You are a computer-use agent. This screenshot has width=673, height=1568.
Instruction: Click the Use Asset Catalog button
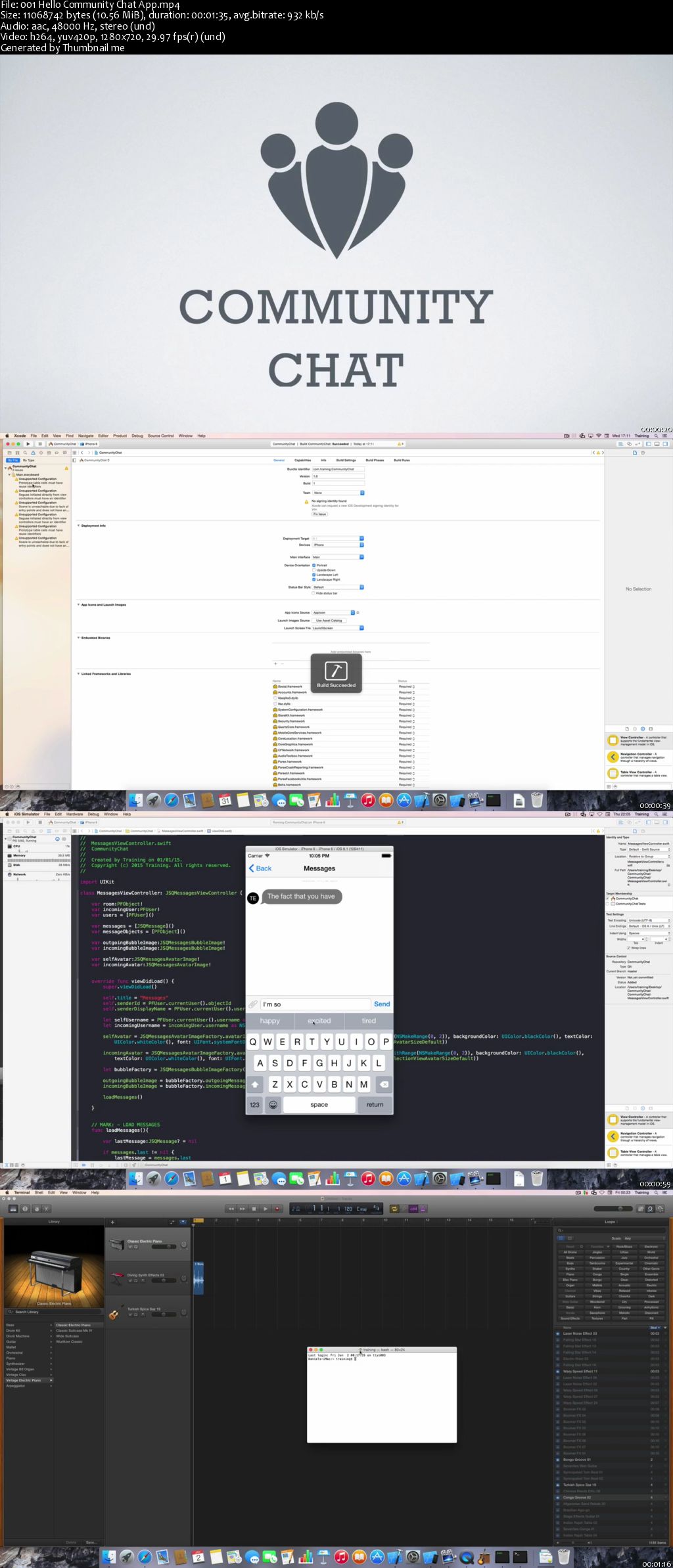[329, 620]
